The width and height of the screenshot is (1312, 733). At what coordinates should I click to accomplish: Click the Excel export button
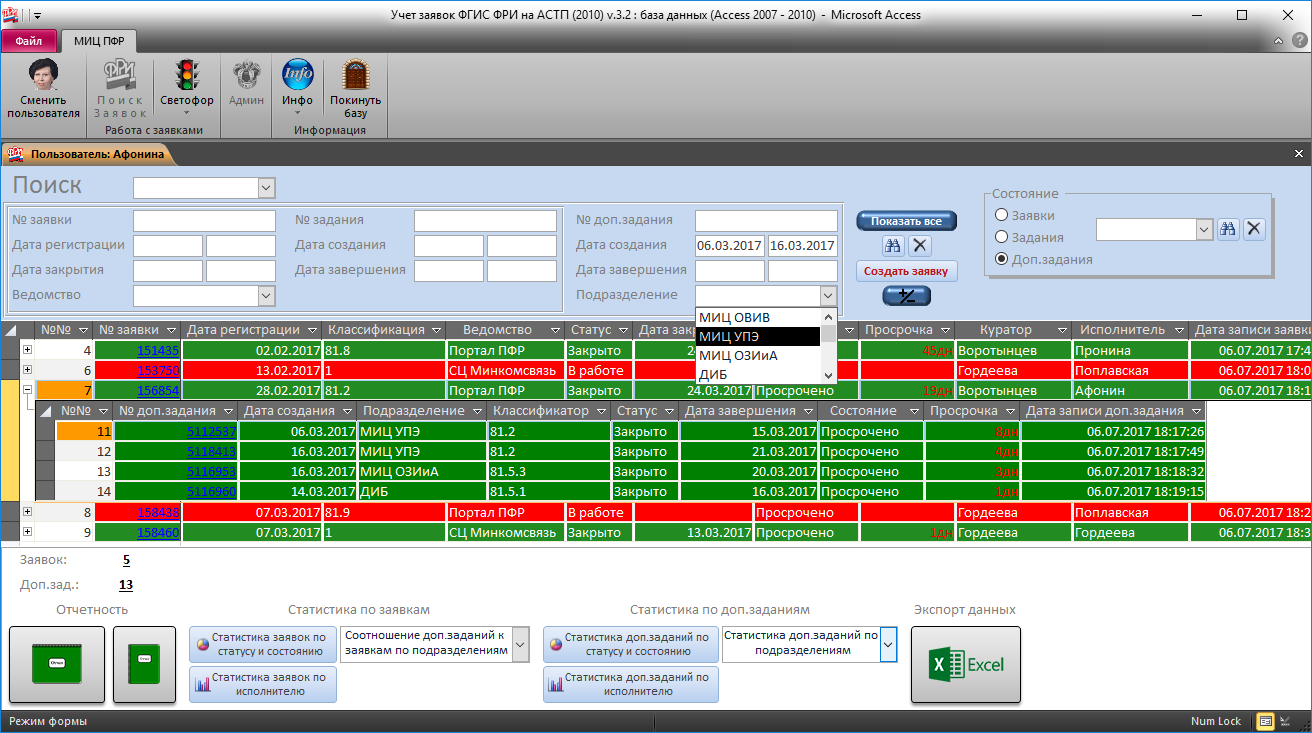point(965,664)
